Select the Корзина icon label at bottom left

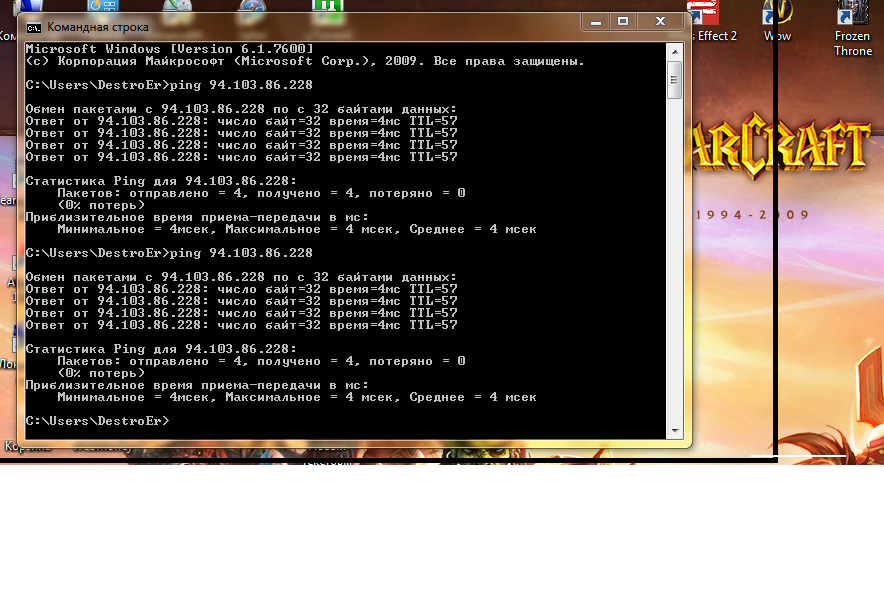click(28, 447)
